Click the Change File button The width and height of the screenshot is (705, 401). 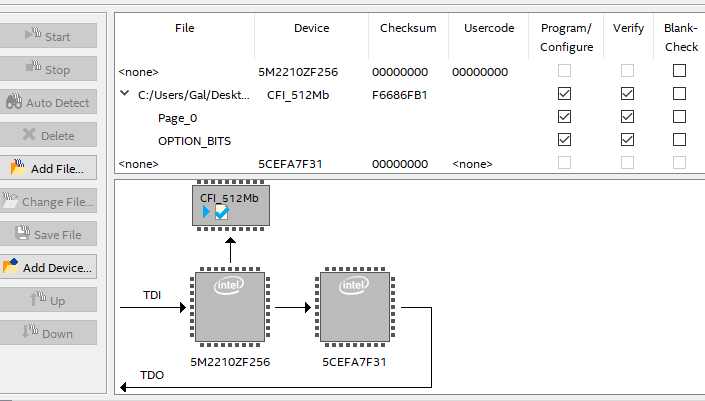(48, 201)
